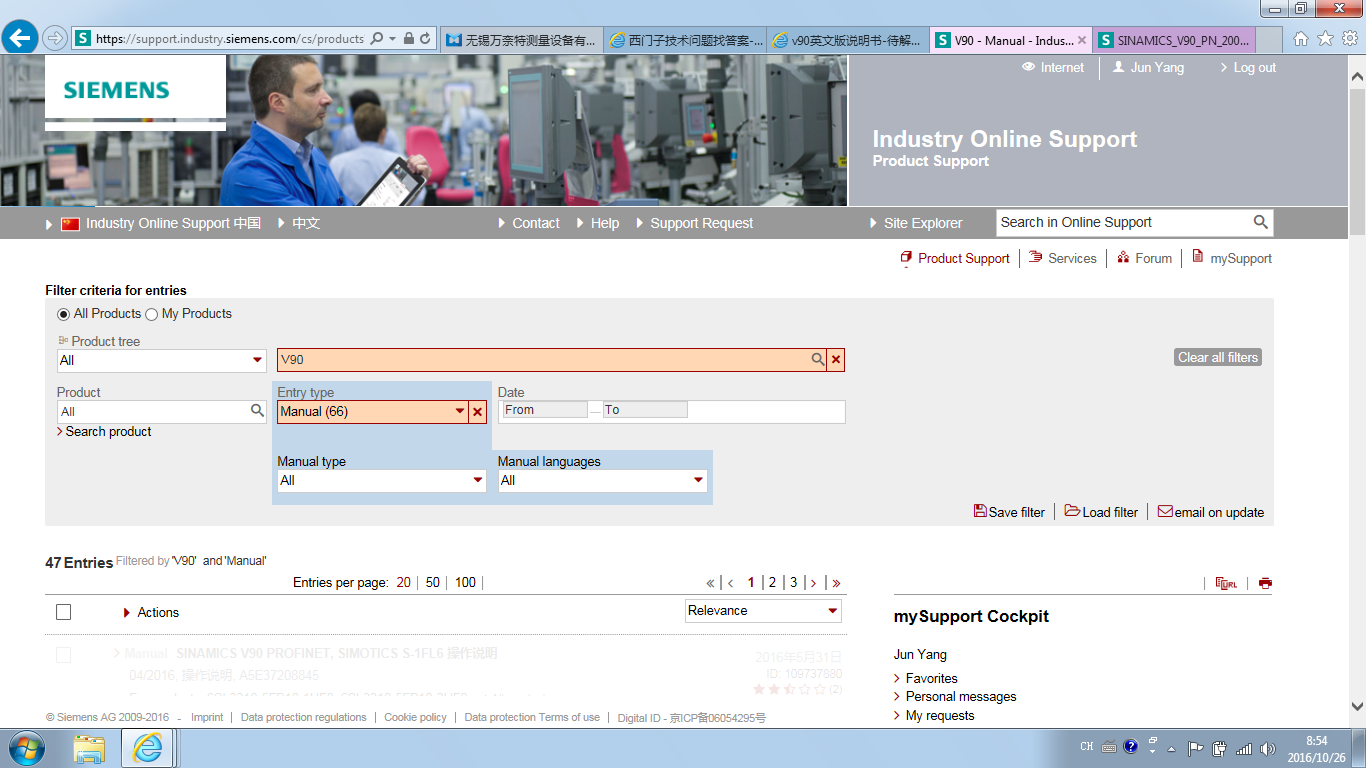1366x768 pixels.
Task: Go to the previous results page arrow
Action: coord(731,583)
